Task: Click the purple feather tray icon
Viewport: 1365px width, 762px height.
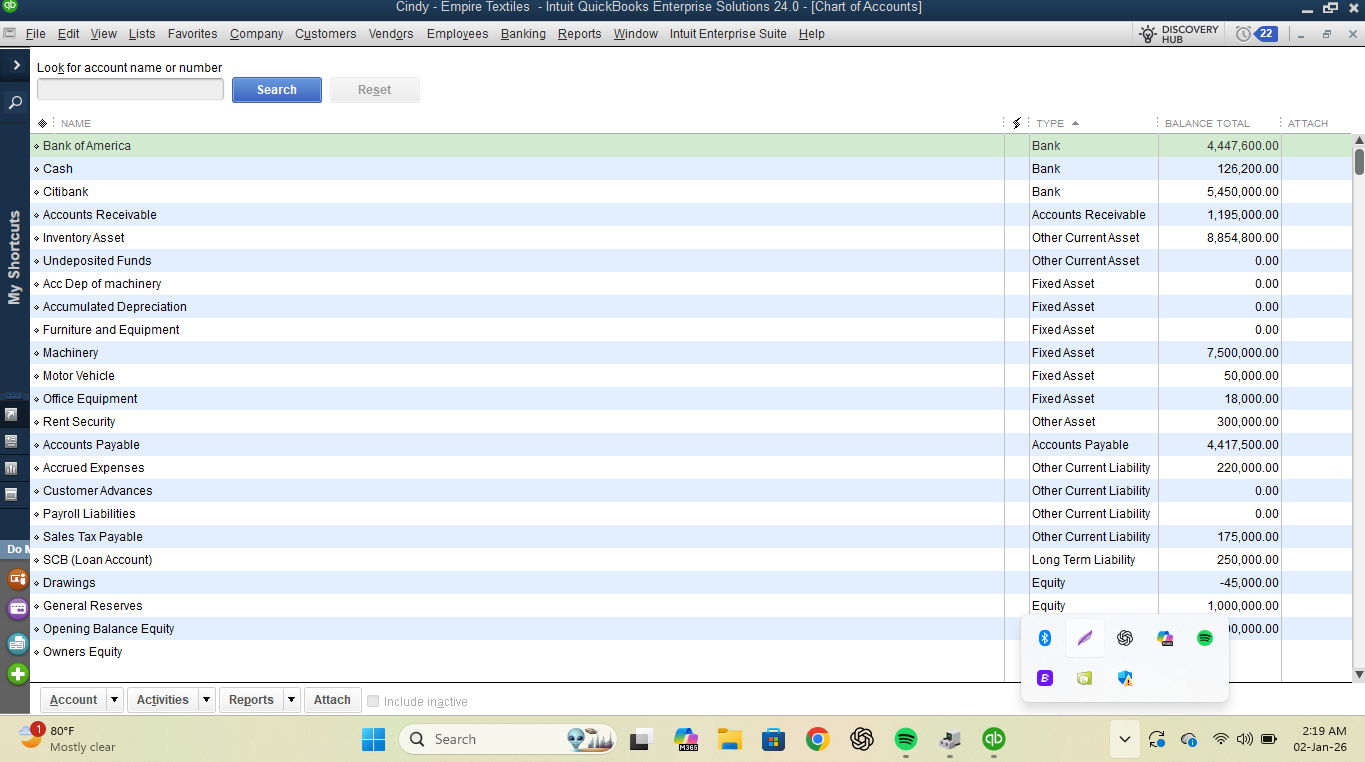Action: tap(1085, 638)
